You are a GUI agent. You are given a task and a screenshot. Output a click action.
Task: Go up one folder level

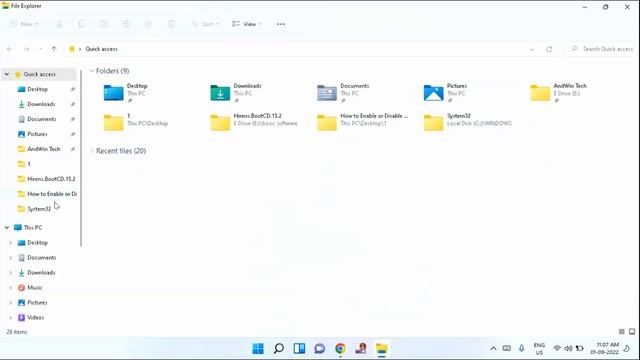point(54,49)
